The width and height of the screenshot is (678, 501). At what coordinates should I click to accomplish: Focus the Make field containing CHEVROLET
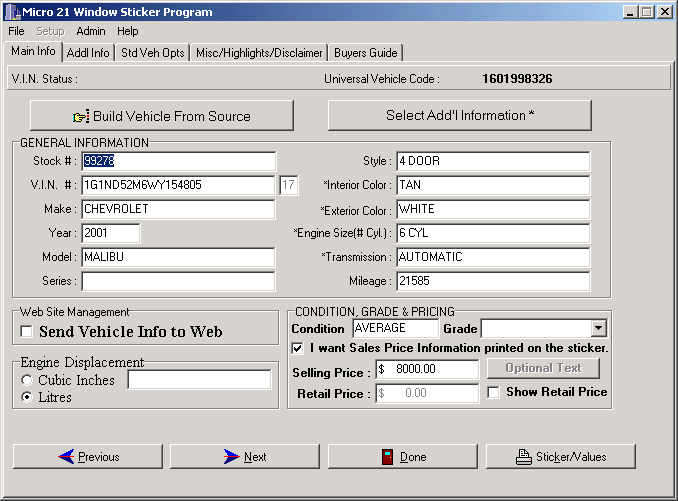tap(178, 209)
